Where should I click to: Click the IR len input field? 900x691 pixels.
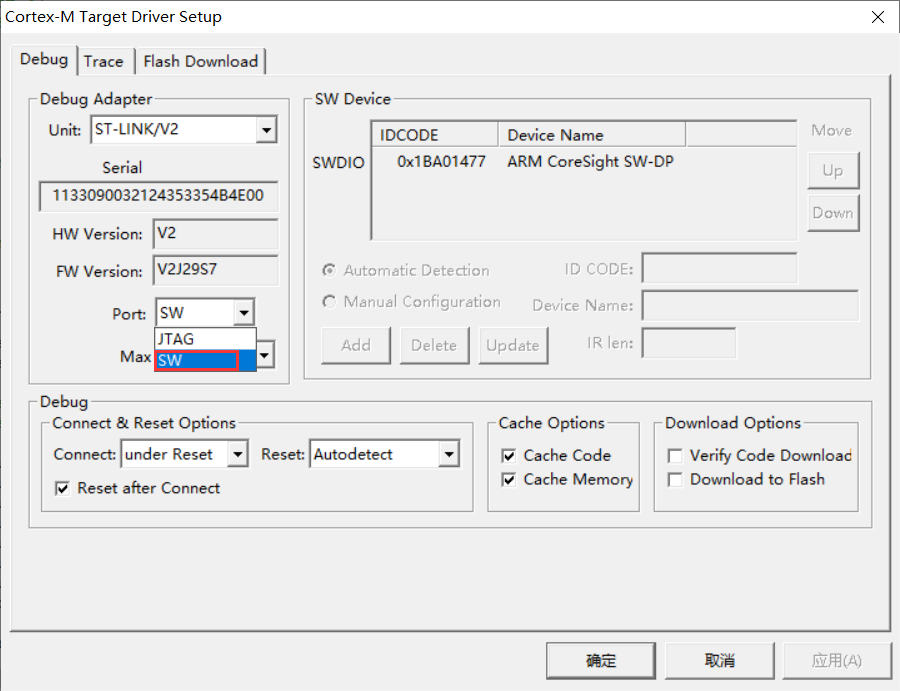pos(688,343)
